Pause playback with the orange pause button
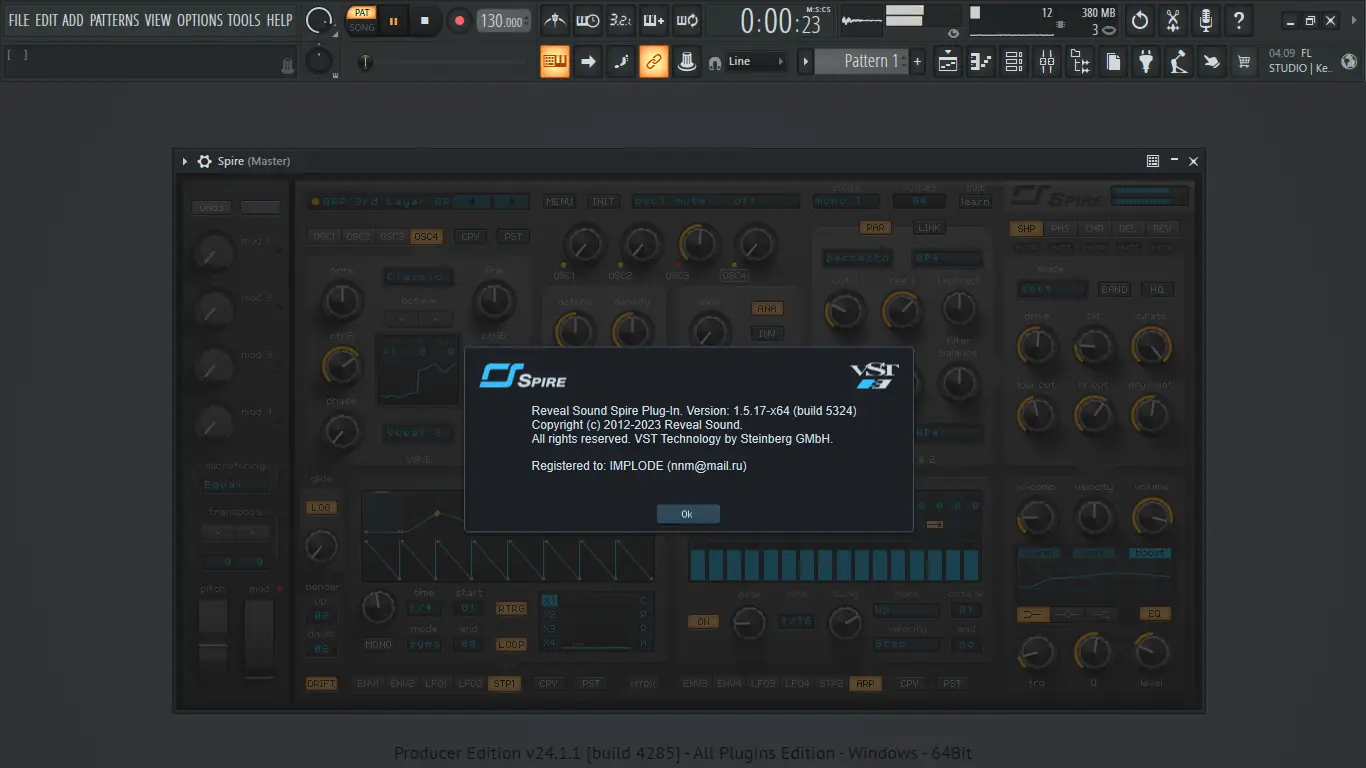The height and width of the screenshot is (768, 1366). click(x=394, y=20)
